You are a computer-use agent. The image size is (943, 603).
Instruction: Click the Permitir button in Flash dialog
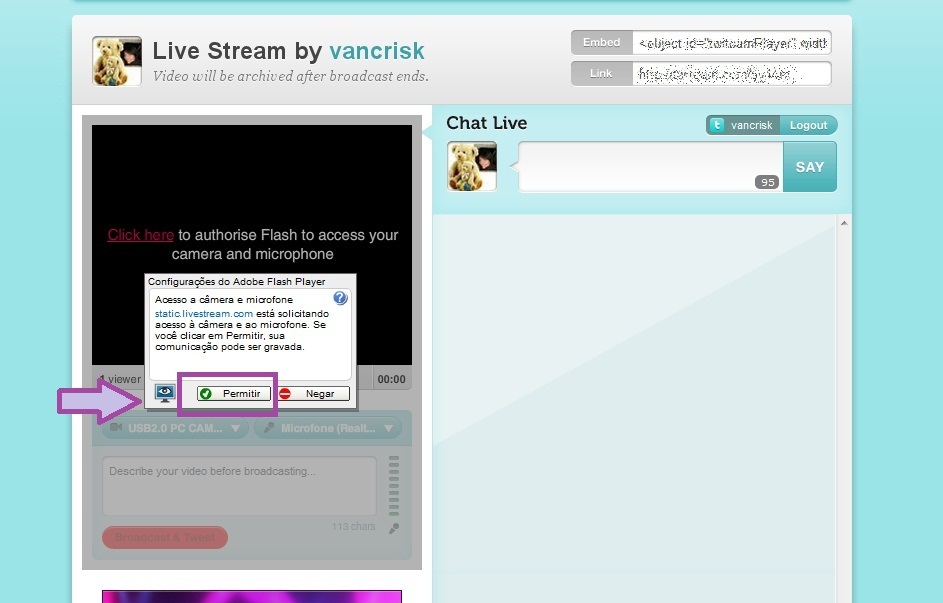tap(234, 393)
